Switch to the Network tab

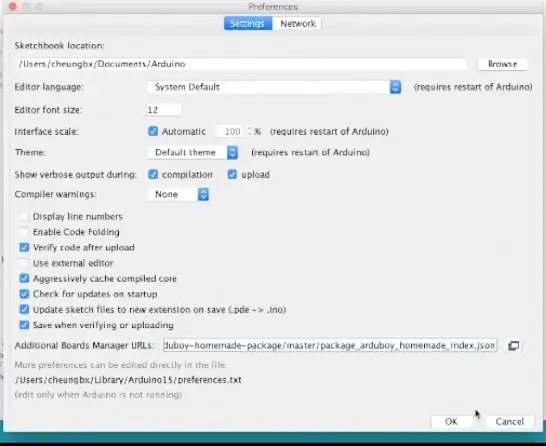(298, 24)
